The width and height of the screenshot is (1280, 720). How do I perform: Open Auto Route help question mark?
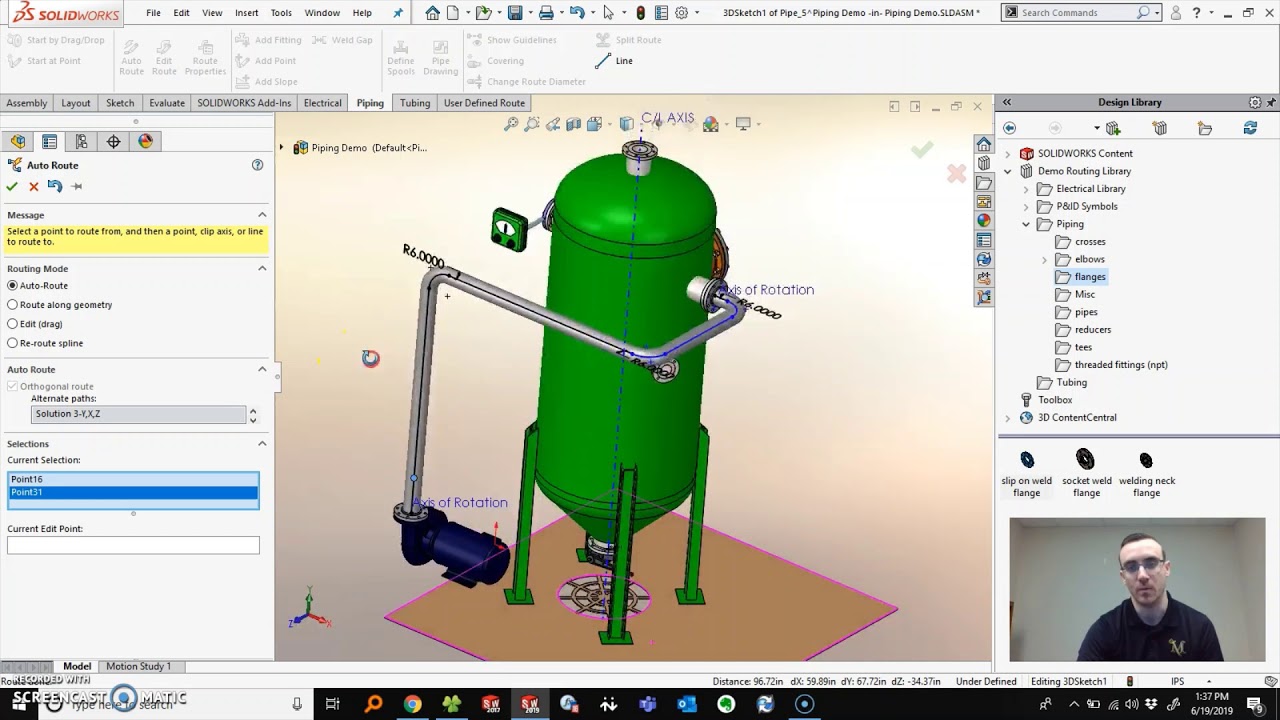(x=257, y=165)
